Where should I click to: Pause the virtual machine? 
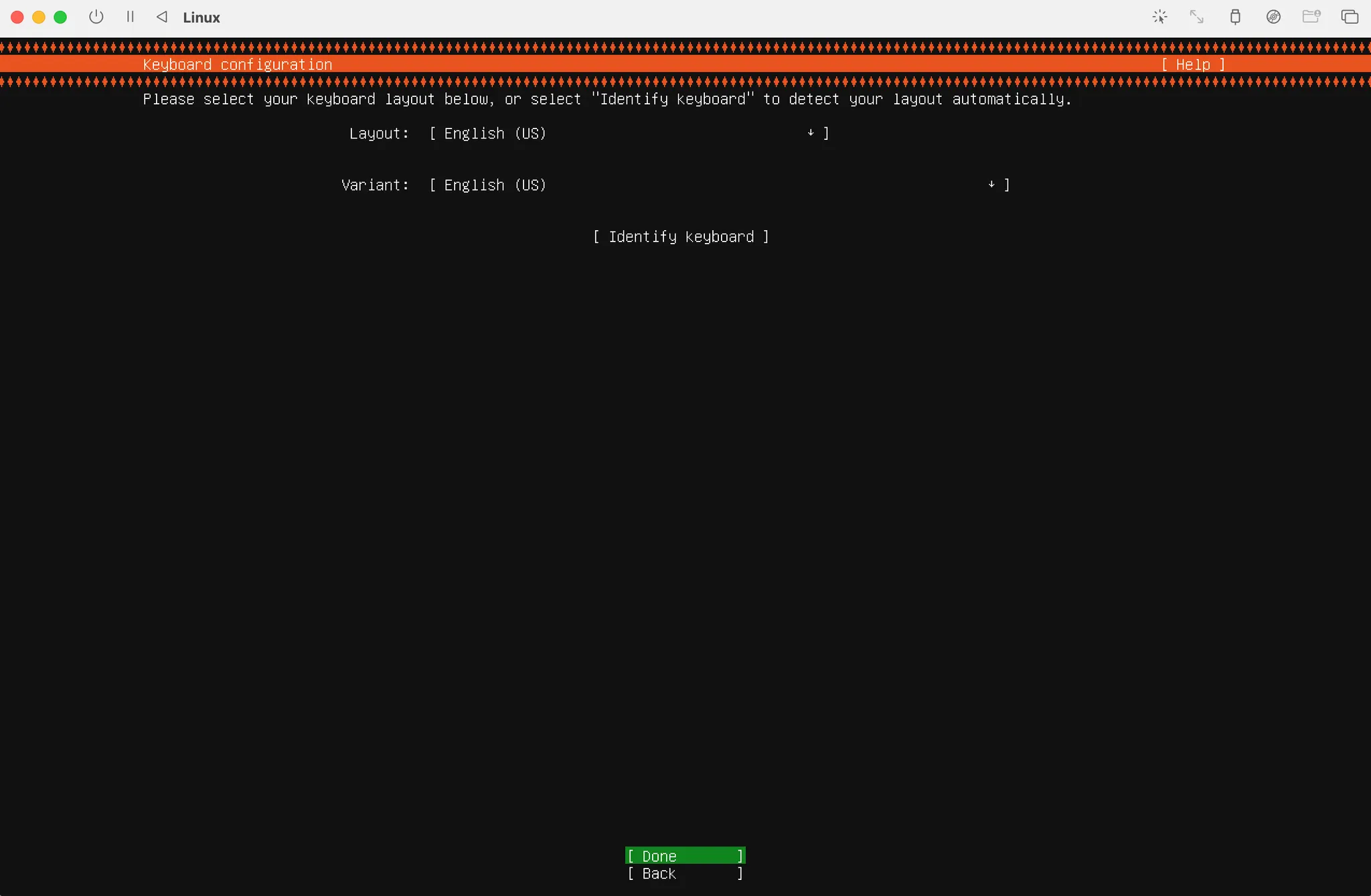(130, 17)
